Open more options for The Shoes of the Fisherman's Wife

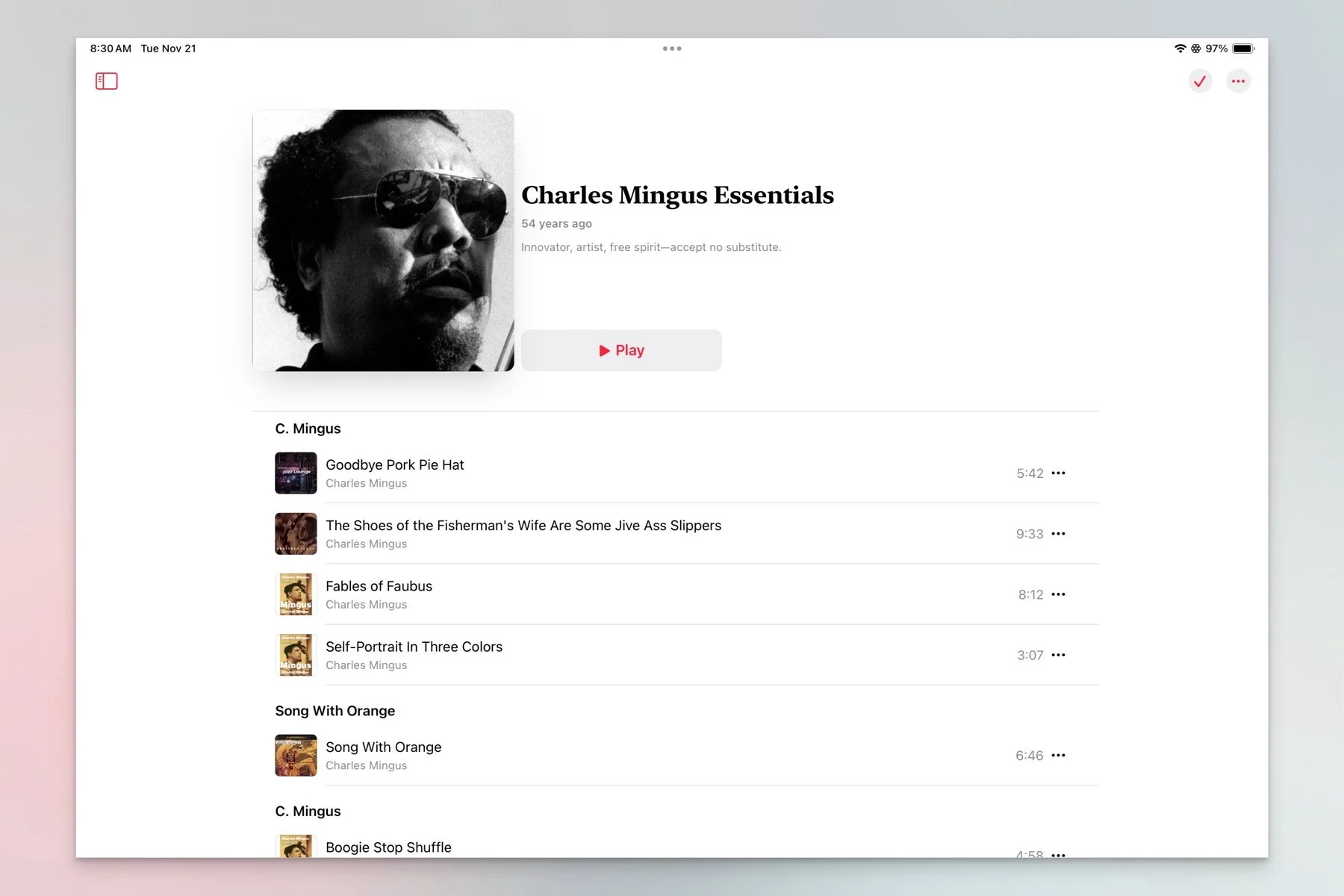[1058, 534]
